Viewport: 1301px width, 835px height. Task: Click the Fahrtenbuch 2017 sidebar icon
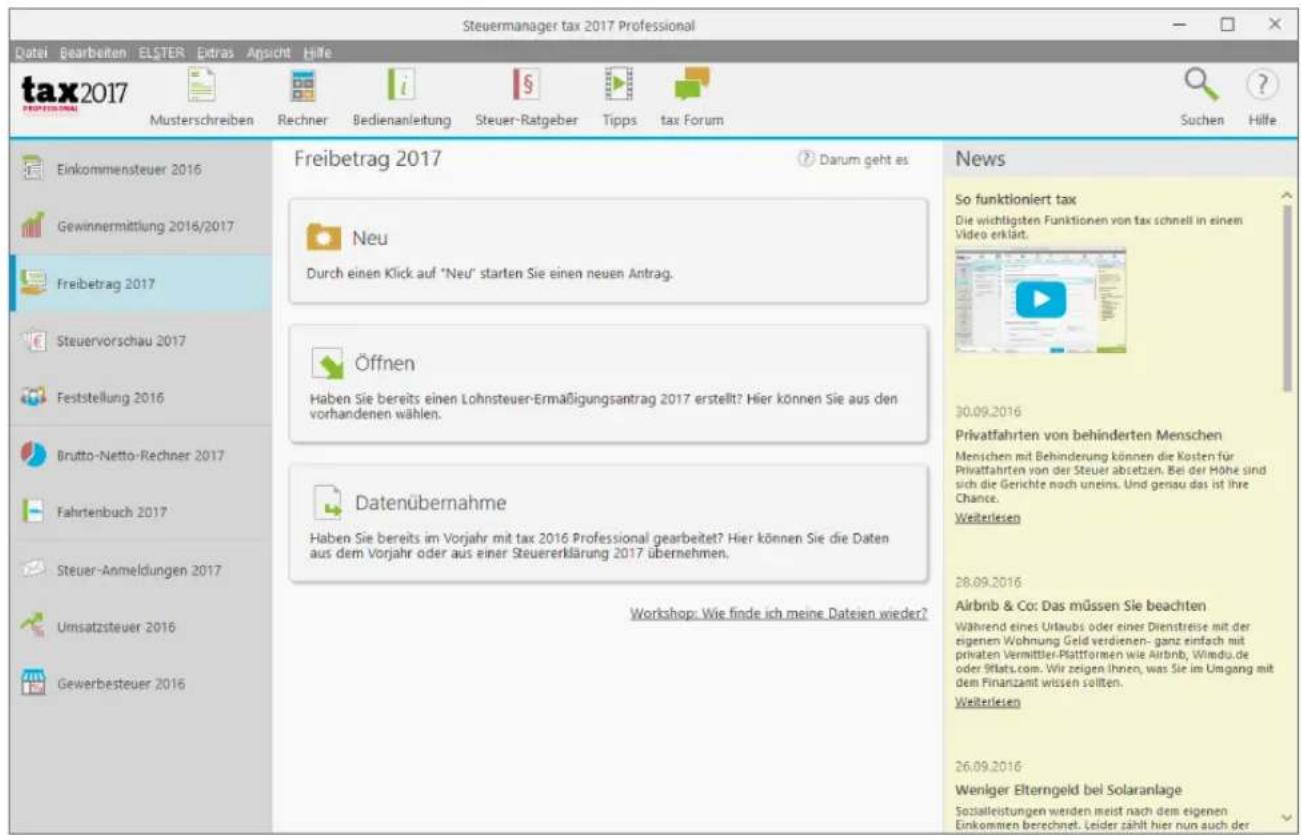pos(31,511)
